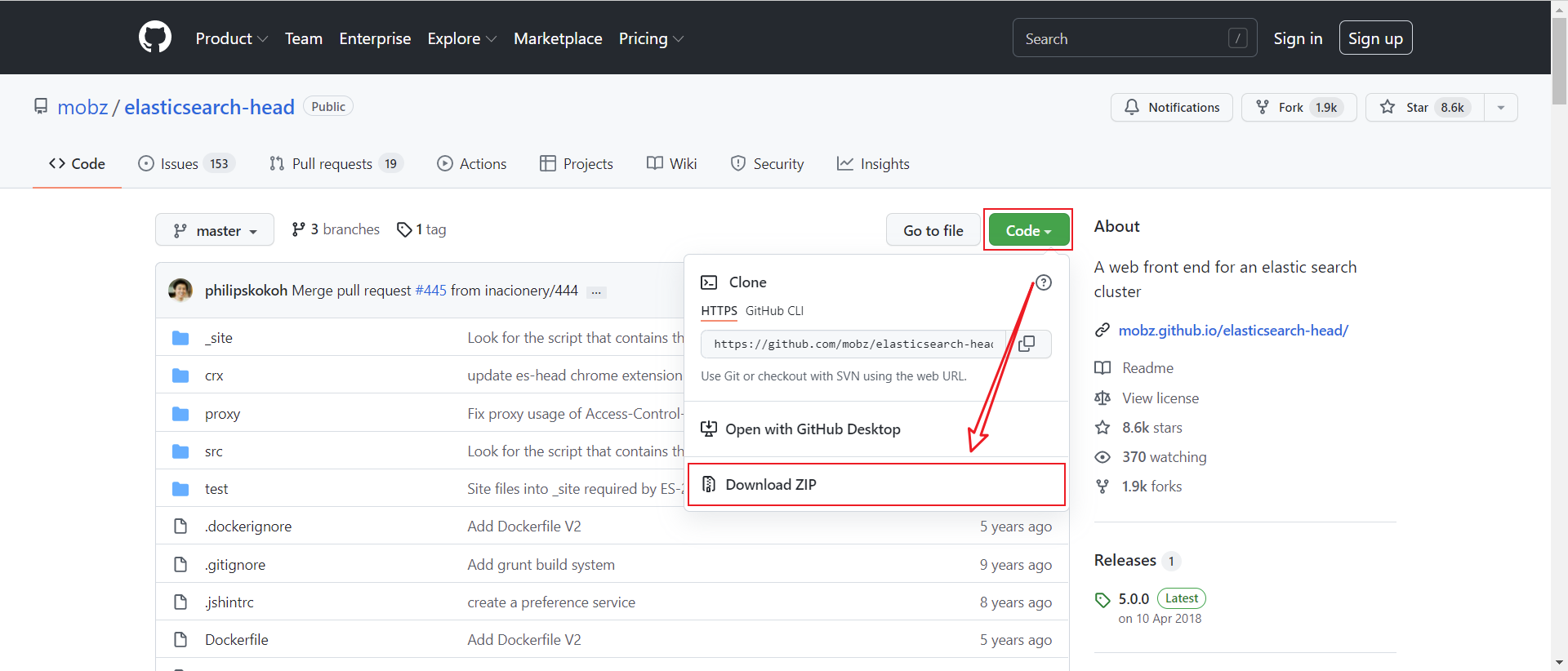Switch to the Wiki tab

pos(672,164)
